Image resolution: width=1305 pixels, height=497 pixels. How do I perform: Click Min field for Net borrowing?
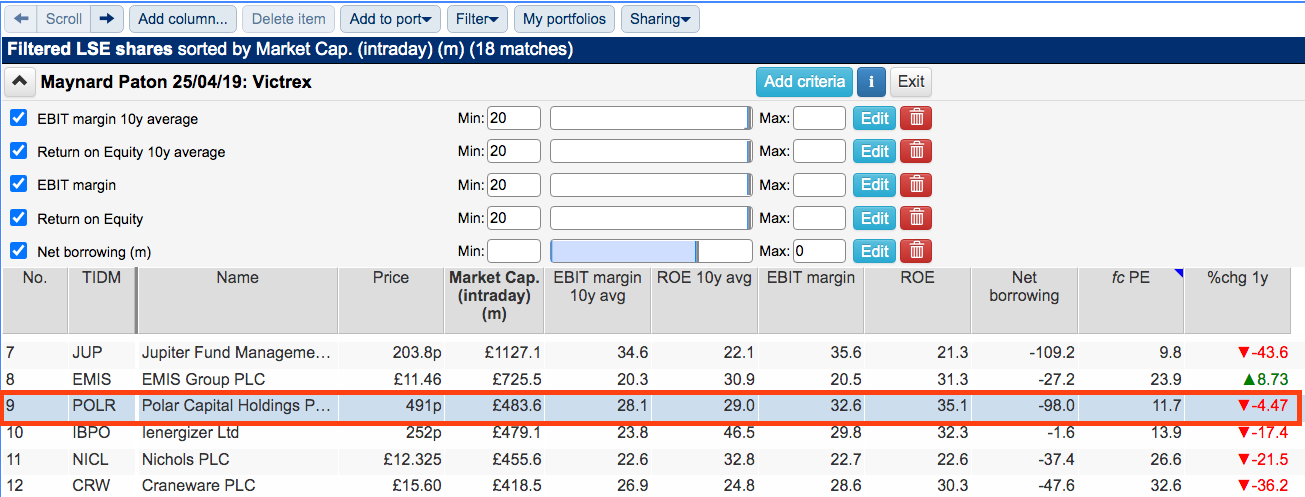tap(514, 251)
